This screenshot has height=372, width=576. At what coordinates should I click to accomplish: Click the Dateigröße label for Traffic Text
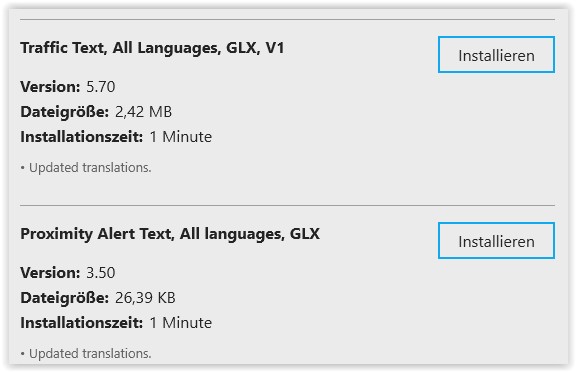pyautogui.click(x=65, y=112)
